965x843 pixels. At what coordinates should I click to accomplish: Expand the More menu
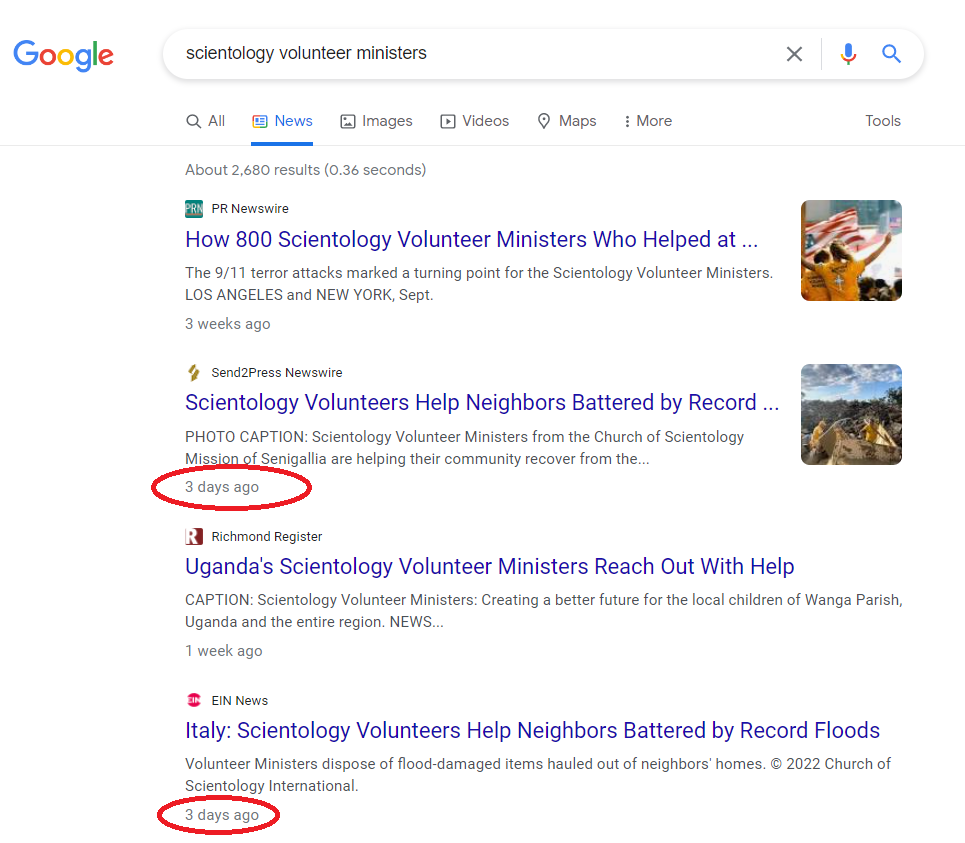coord(647,121)
